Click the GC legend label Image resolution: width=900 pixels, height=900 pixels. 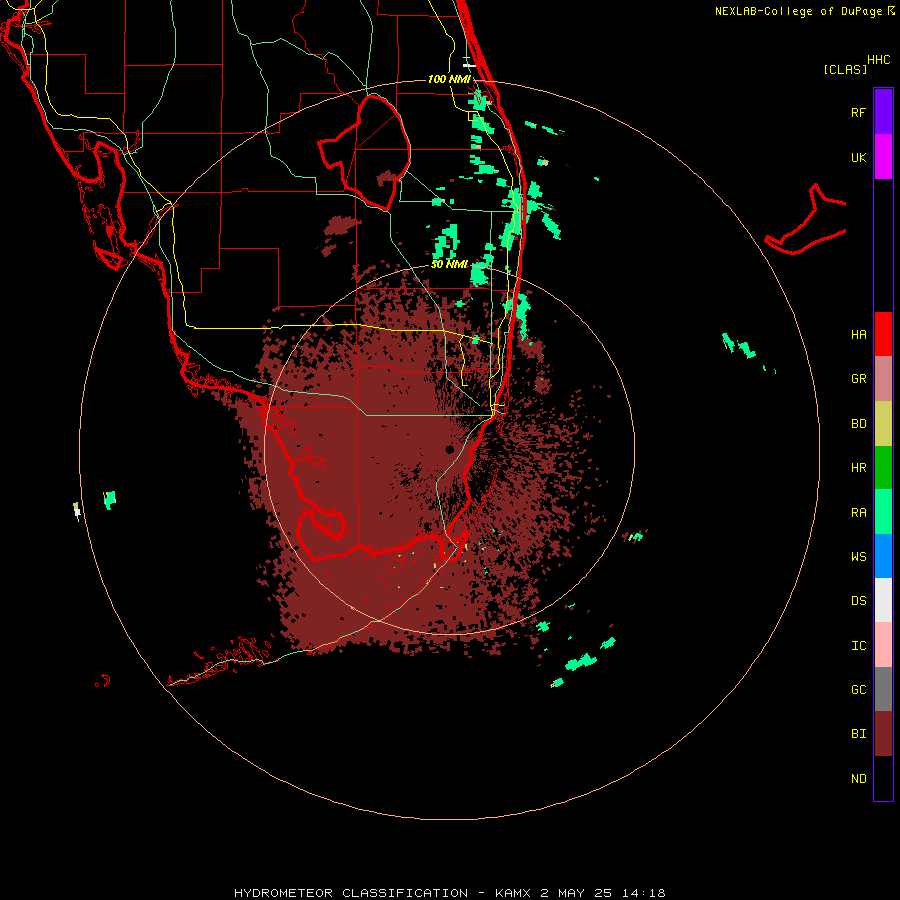(858, 690)
